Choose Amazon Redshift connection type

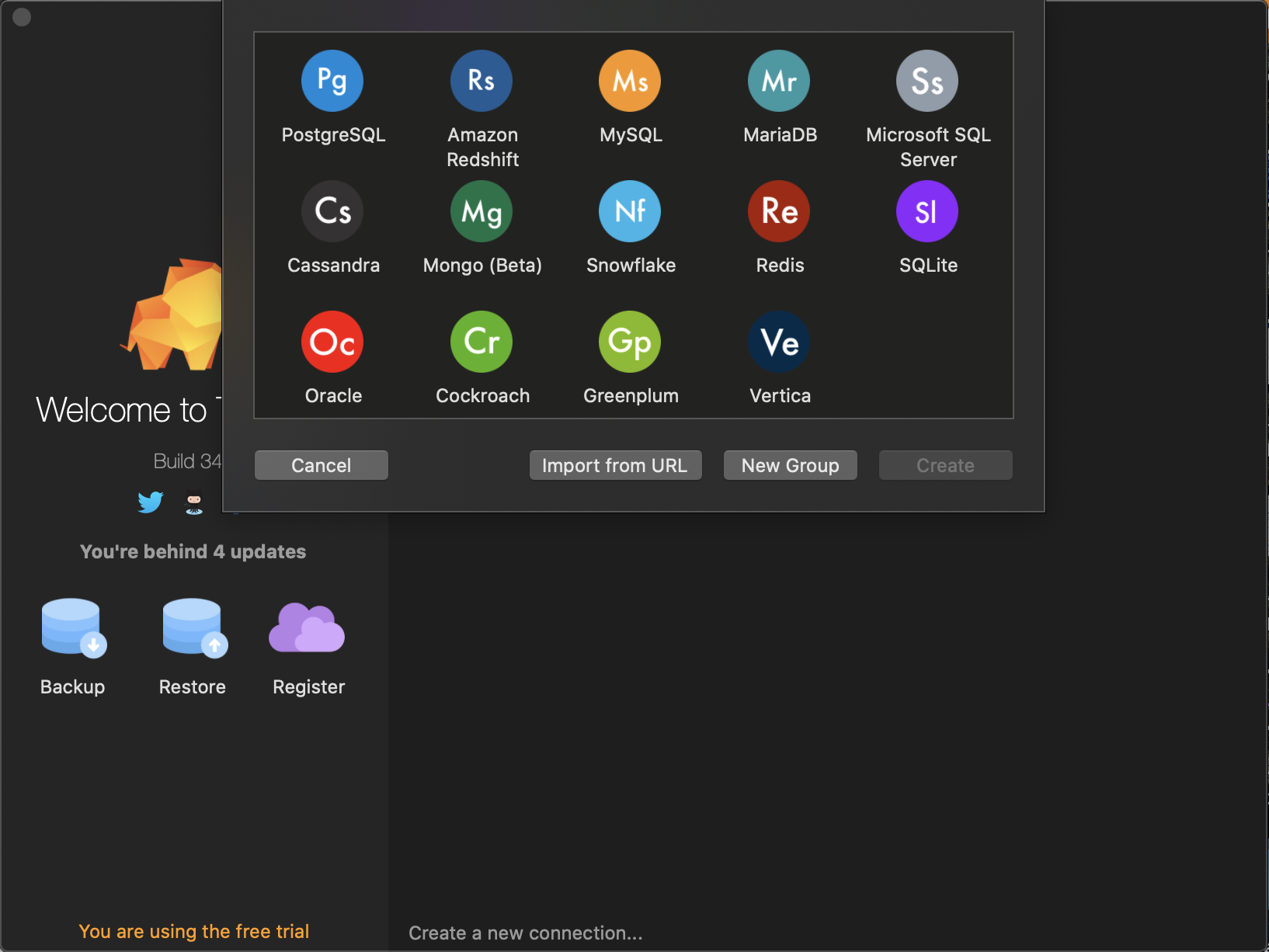pos(482,81)
